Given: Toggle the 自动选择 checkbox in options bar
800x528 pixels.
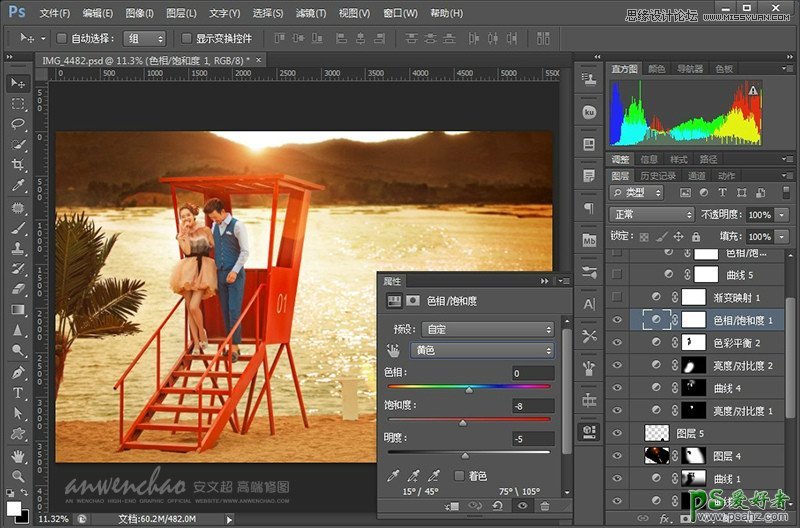Looking at the screenshot, I should 62,38.
